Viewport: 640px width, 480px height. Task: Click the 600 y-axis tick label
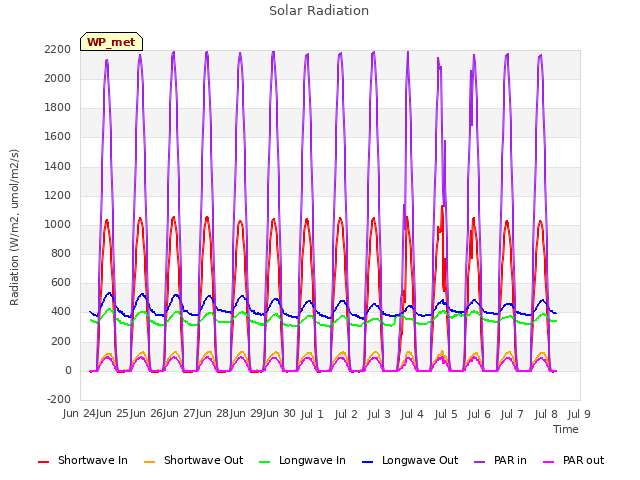pos(61,283)
